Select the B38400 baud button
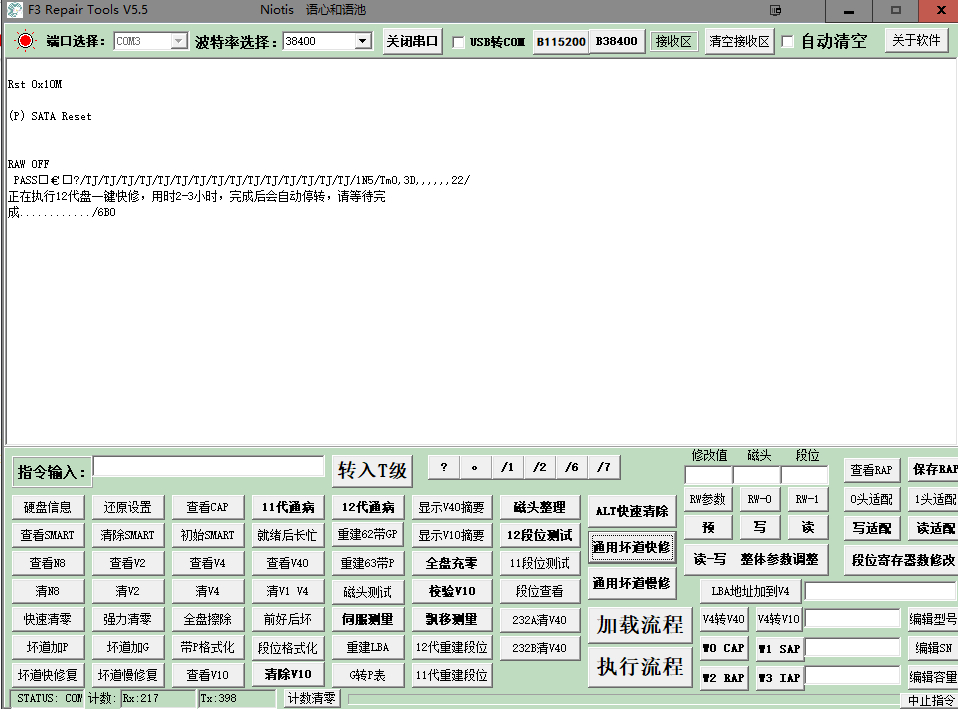 616,42
